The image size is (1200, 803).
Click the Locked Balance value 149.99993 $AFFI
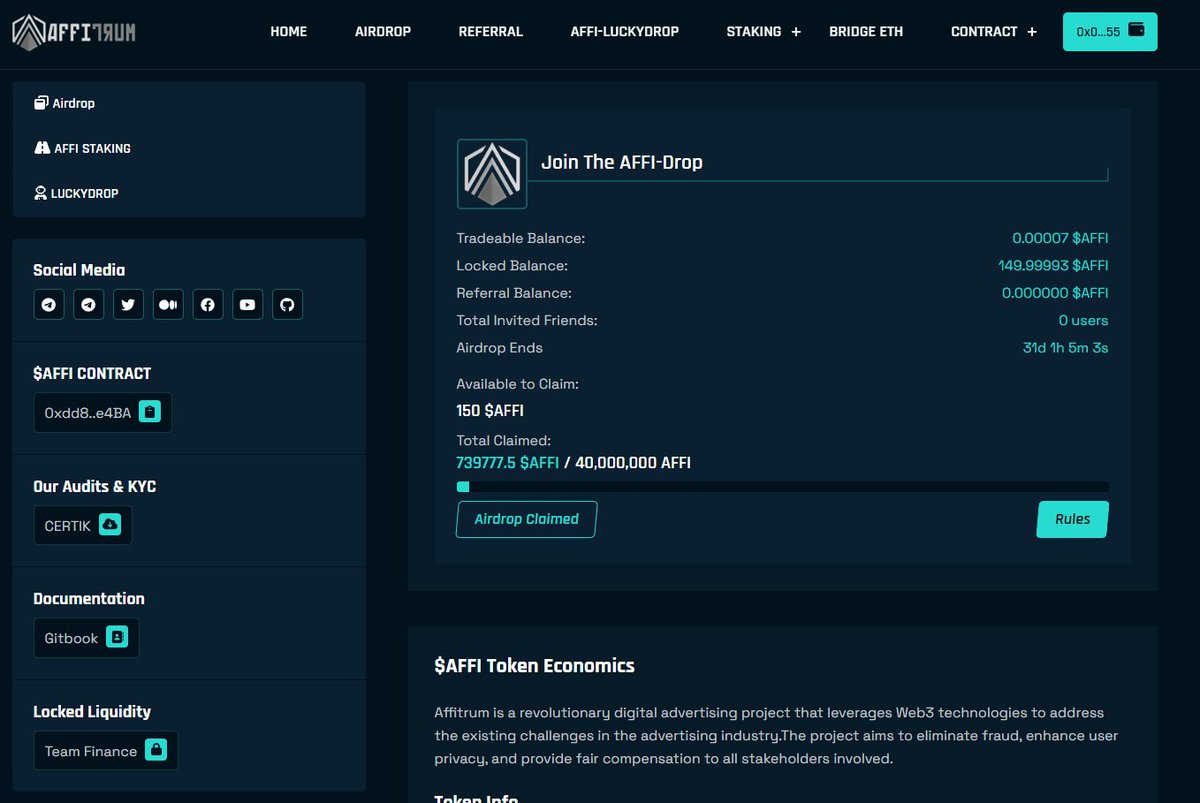(x=1053, y=266)
